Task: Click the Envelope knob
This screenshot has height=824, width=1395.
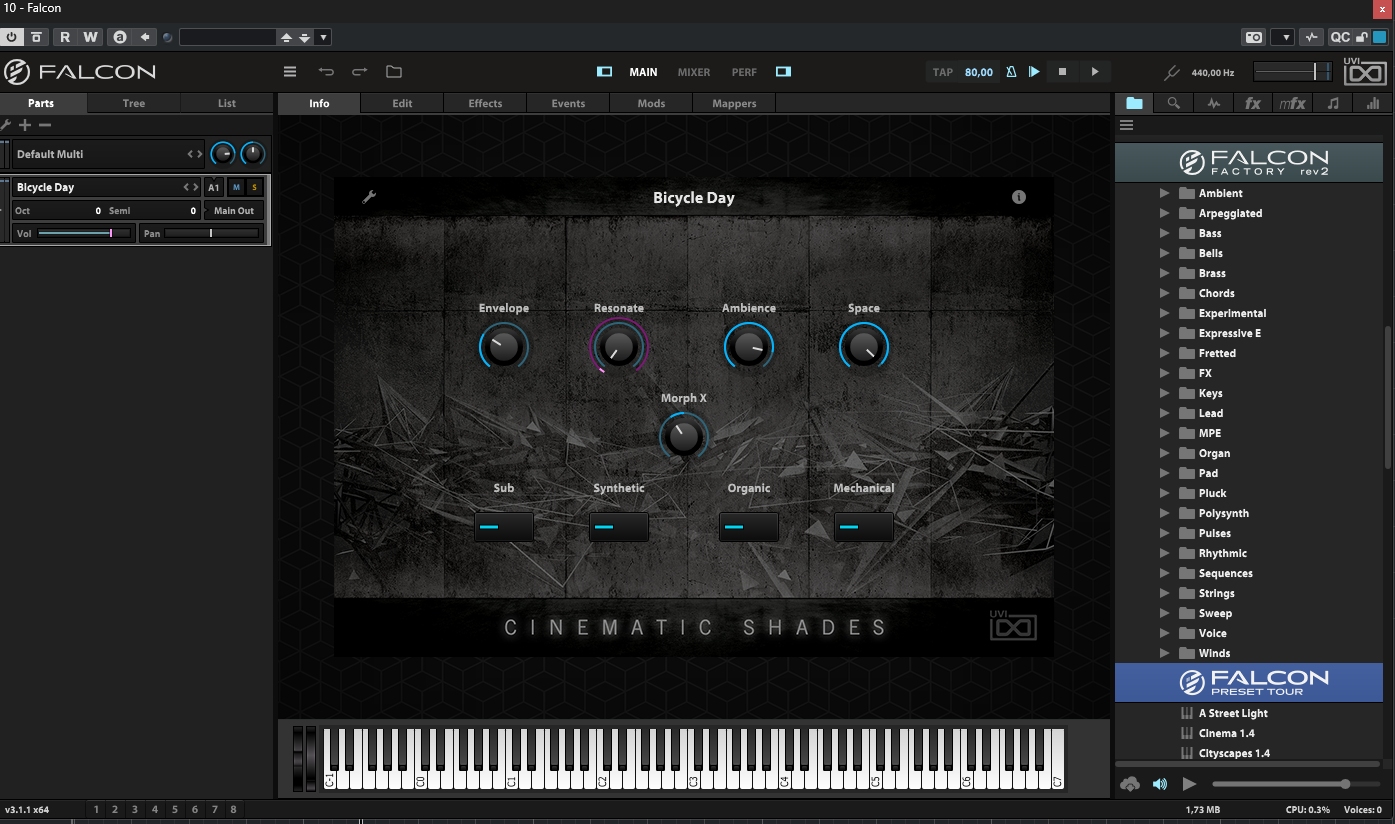Action: point(504,347)
